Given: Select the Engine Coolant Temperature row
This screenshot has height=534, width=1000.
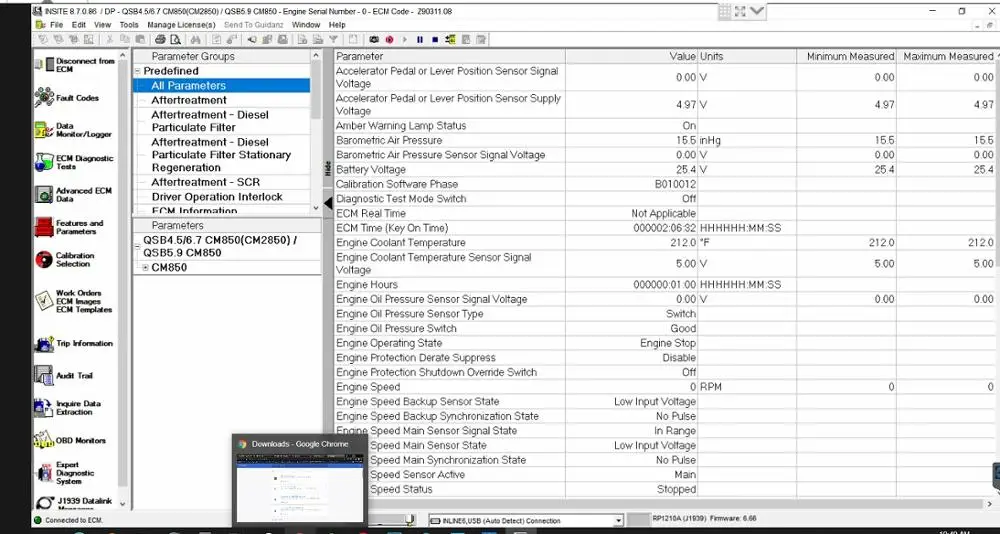Looking at the screenshot, I should pyautogui.click(x=665, y=242).
